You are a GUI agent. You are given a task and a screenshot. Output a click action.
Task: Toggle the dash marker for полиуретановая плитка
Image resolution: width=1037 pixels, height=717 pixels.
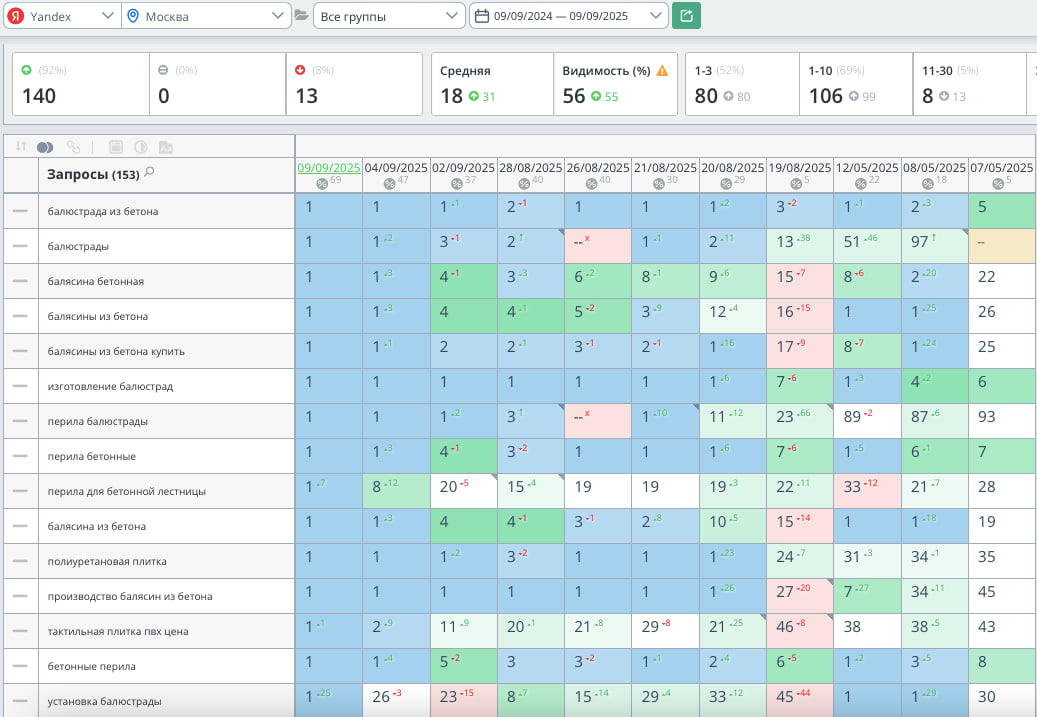tap(21, 561)
